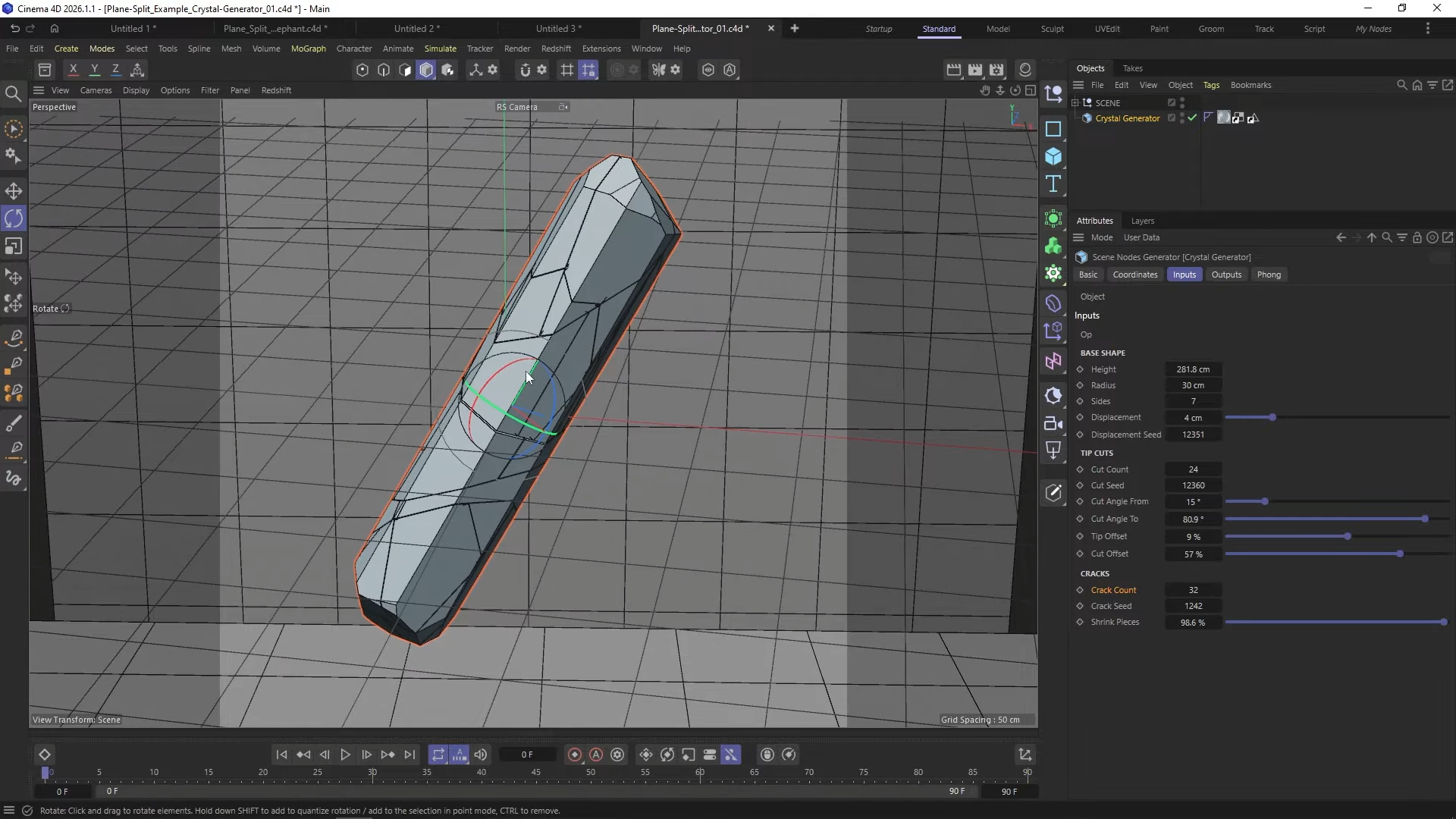1456x819 pixels.
Task: Click the Render Settings clapperboard icon
Action: (x=996, y=70)
